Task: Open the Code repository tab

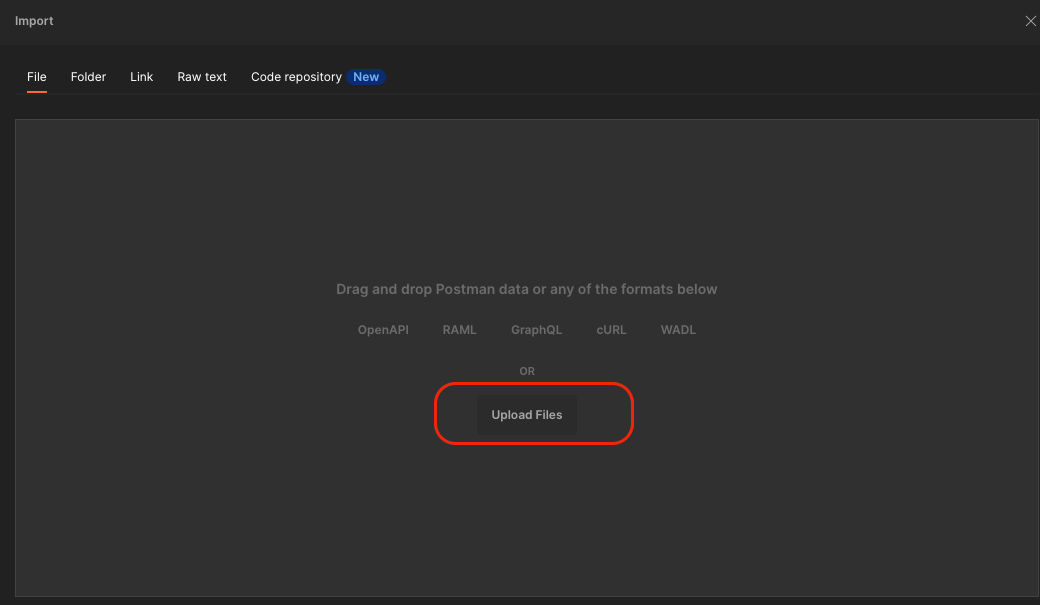Action: click(x=296, y=77)
